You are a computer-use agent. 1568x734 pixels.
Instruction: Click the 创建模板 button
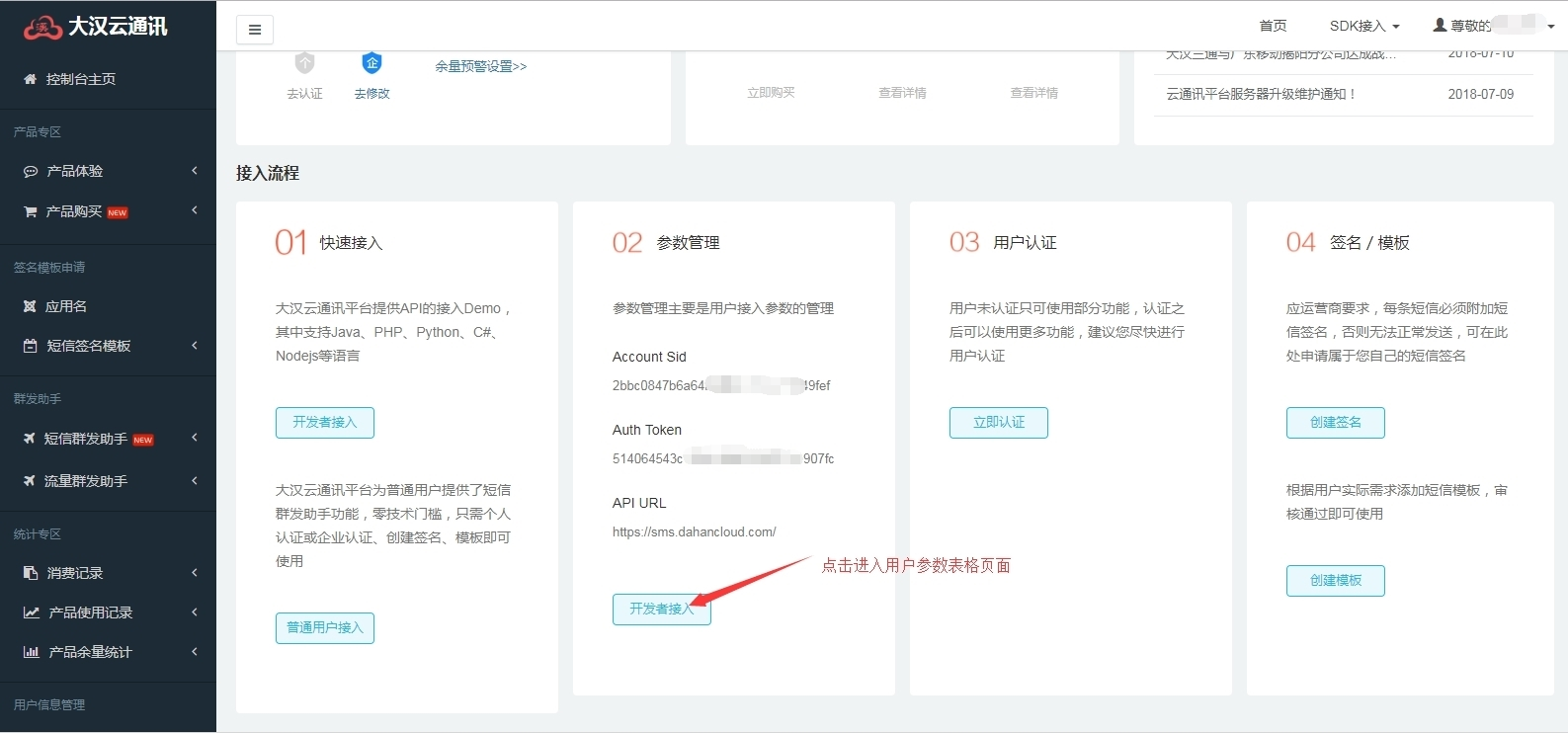[x=1336, y=581]
